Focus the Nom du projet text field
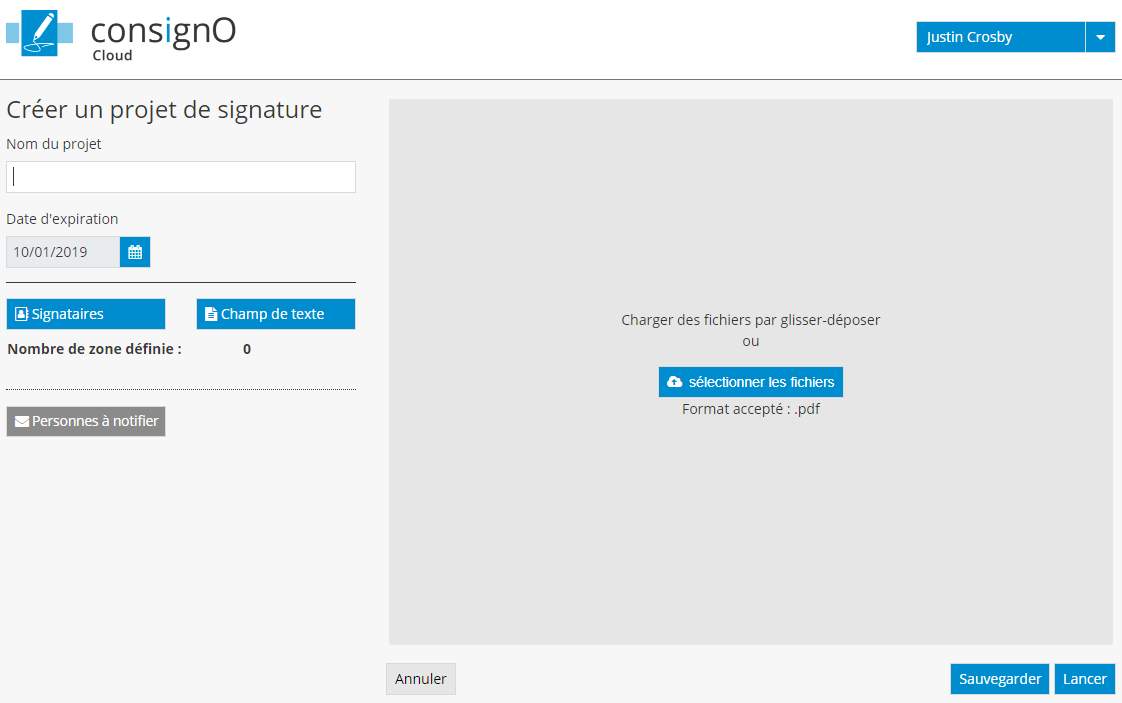Viewport: 1122px width, 703px height. pyautogui.click(x=181, y=177)
